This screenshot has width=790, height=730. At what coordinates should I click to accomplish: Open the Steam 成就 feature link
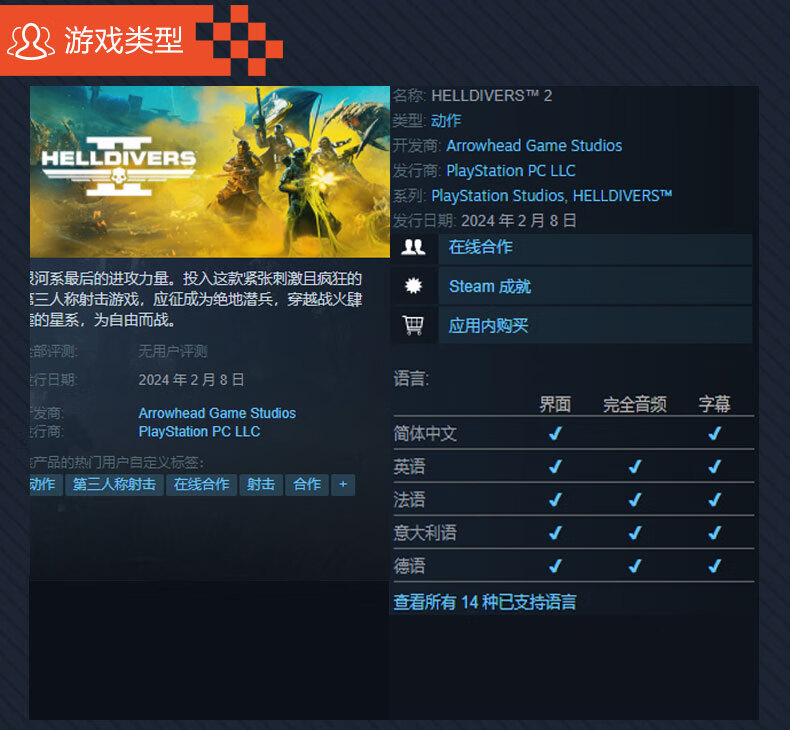[x=490, y=286]
